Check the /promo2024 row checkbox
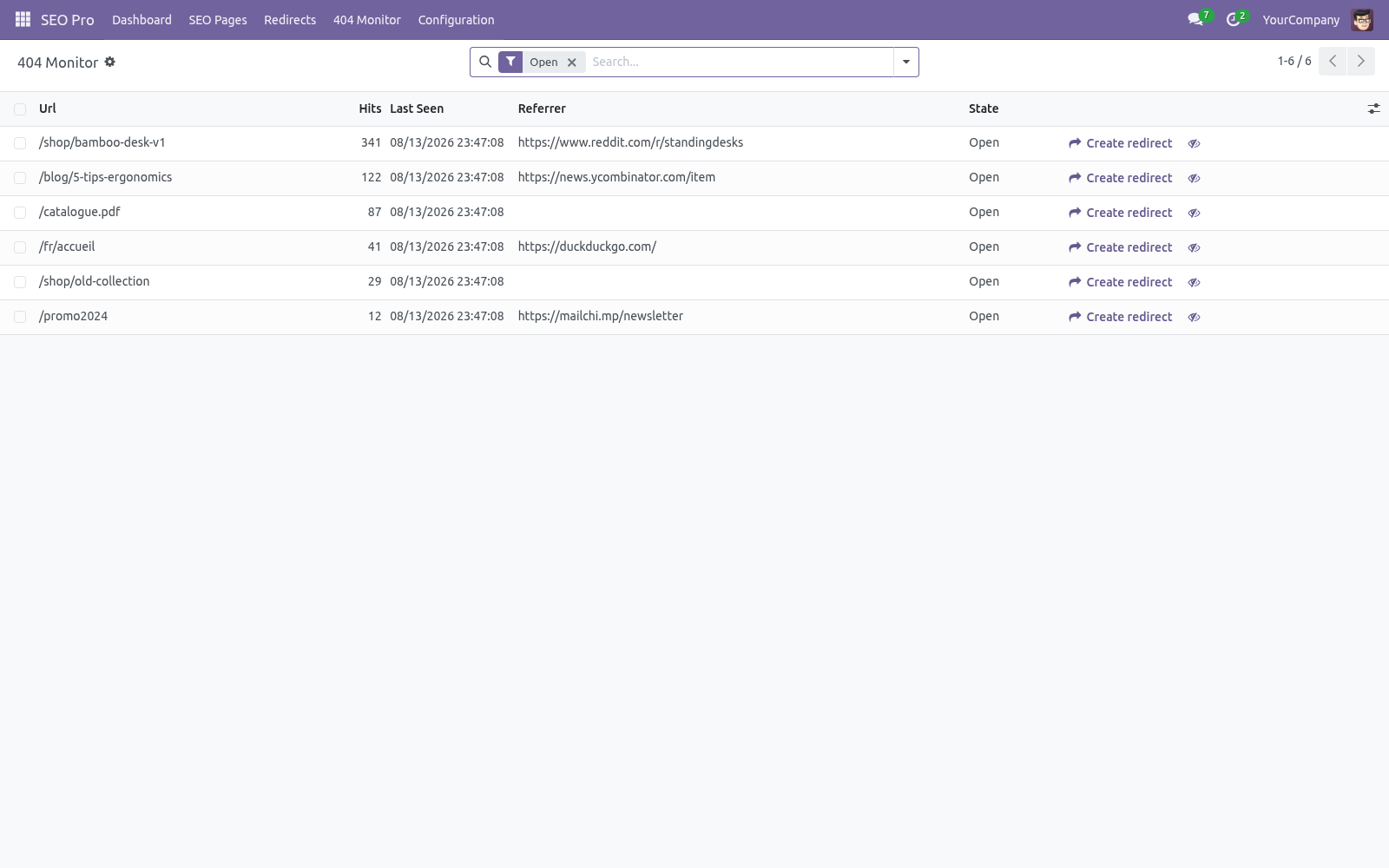This screenshot has width=1389, height=868. coord(20,317)
